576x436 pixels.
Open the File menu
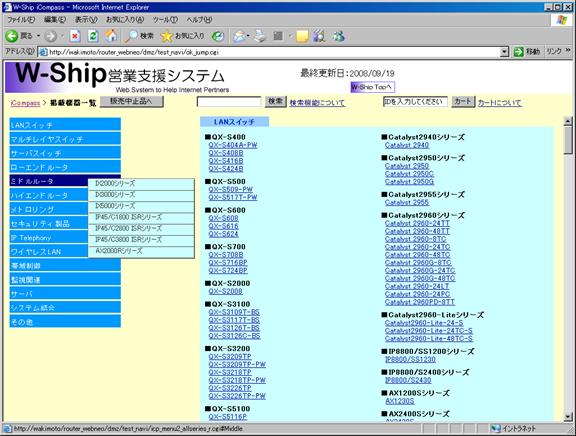[21, 20]
